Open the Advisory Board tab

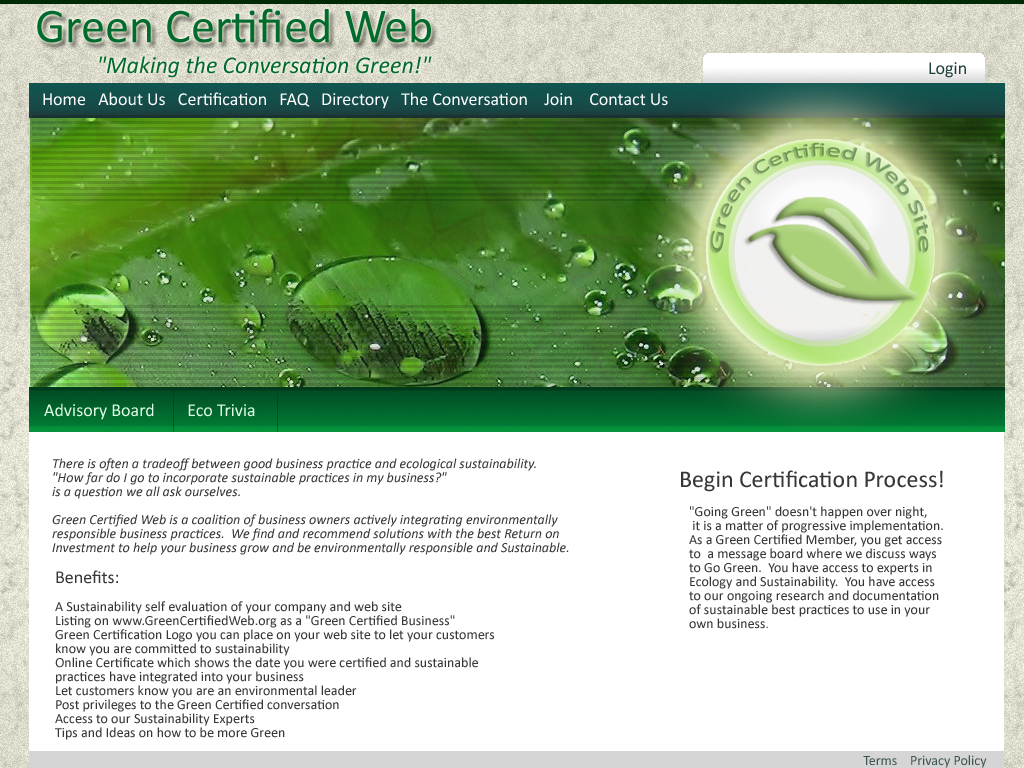[99, 410]
